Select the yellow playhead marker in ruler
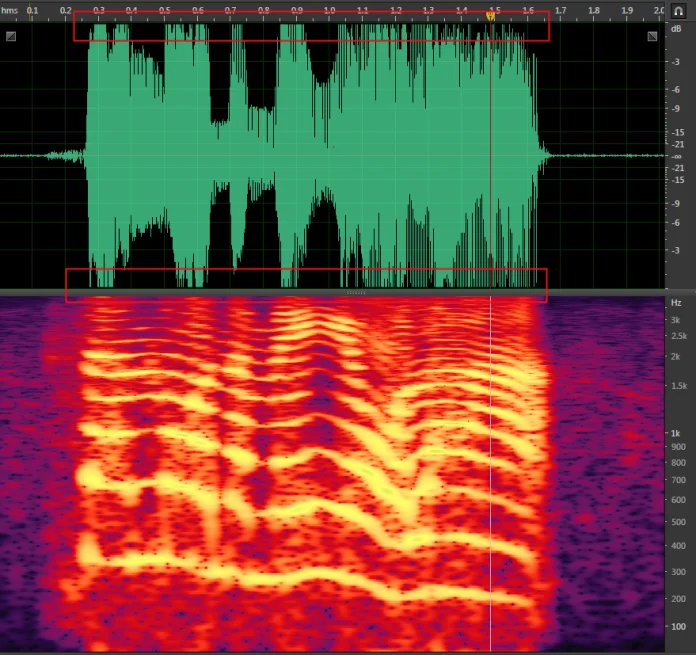 490,16
